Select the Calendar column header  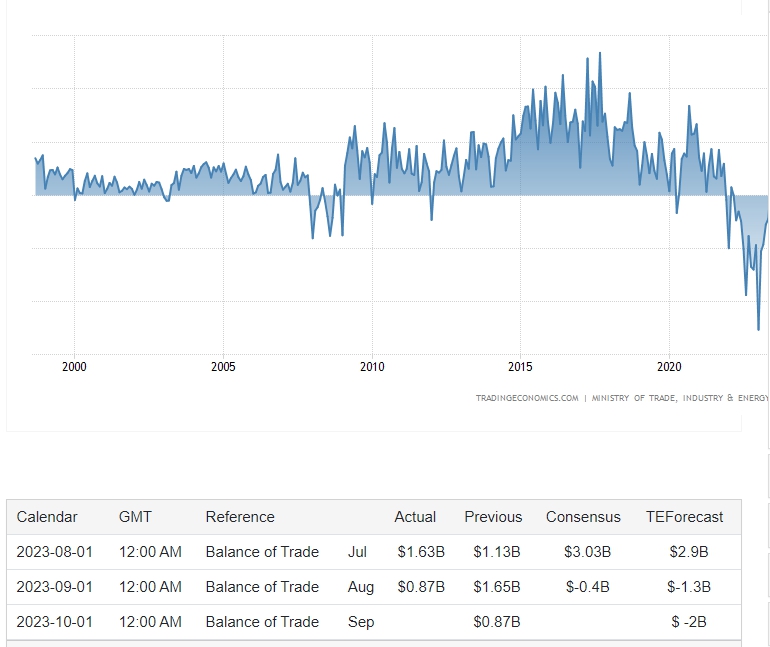[x=47, y=517]
